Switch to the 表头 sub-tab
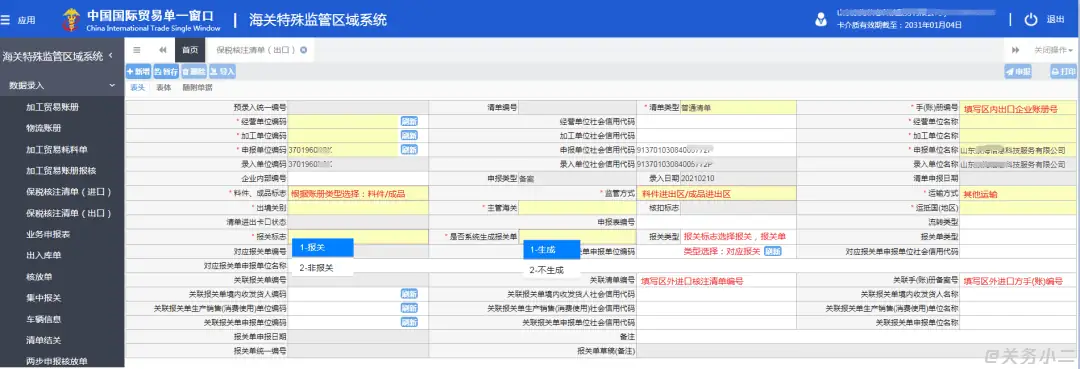Image resolution: width=1080 pixels, height=369 pixels. [x=138, y=87]
